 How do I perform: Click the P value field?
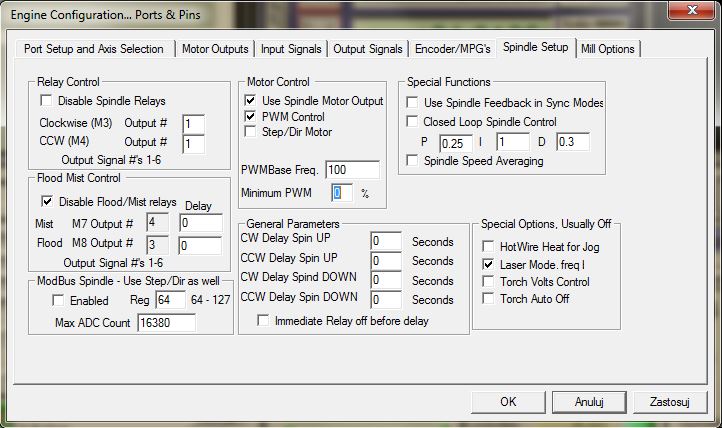[x=456, y=143]
